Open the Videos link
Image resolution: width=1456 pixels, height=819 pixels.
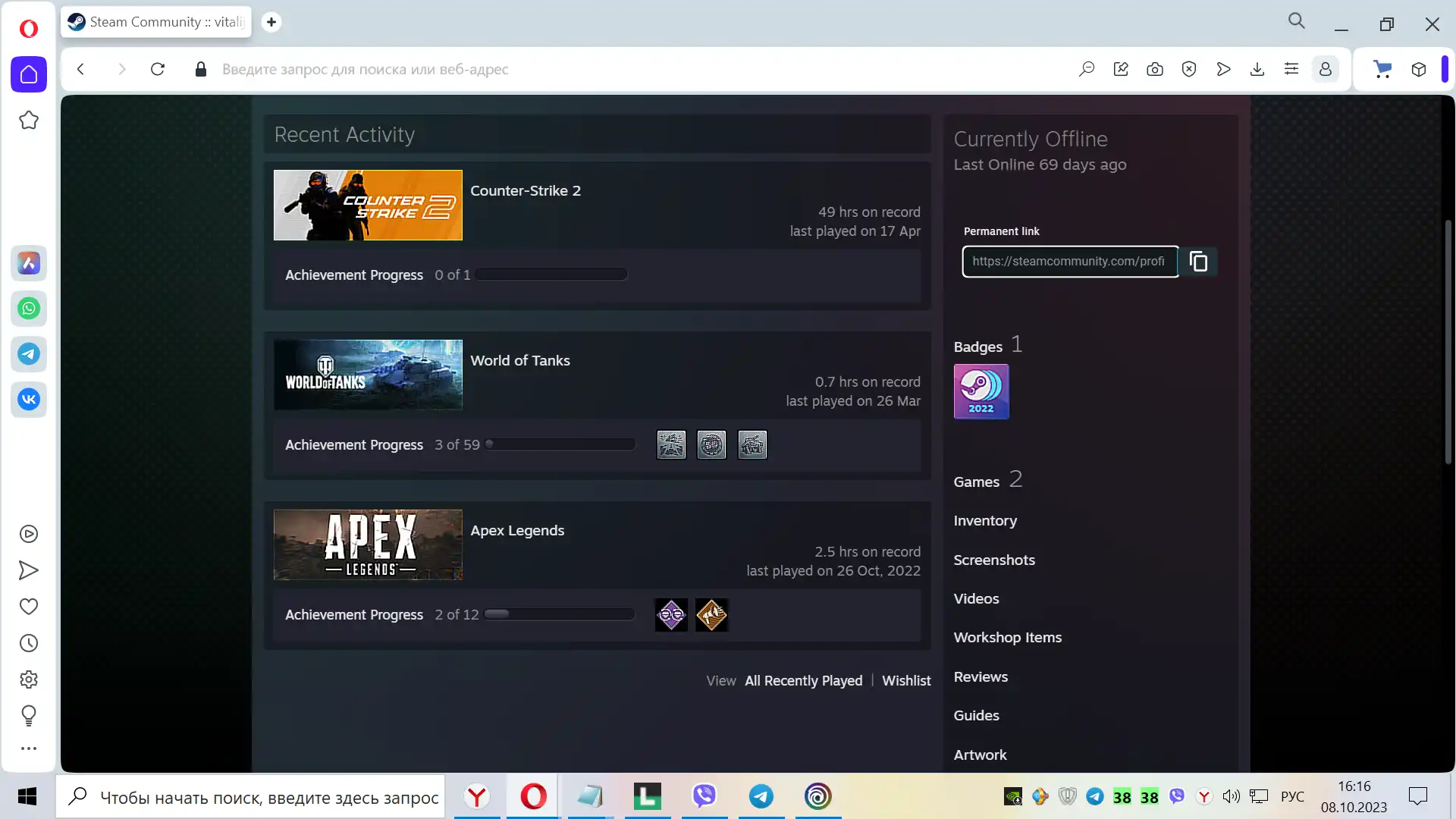pyautogui.click(x=977, y=598)
